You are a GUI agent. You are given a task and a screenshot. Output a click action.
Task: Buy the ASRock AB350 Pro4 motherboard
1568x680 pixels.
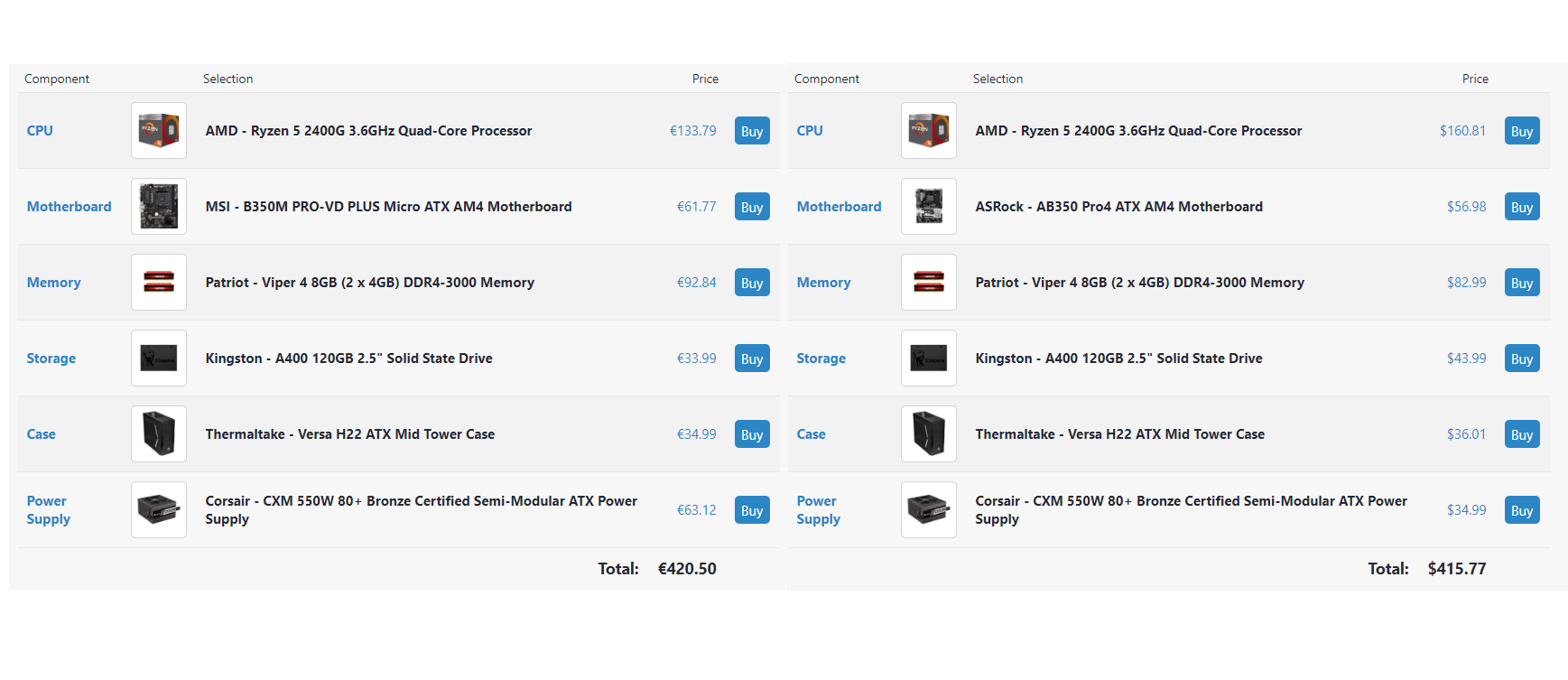click(1522, 207)
